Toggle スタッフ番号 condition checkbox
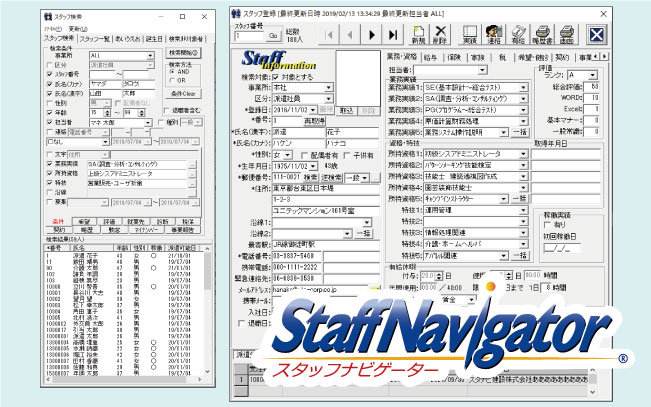The width and height of the screenshot is (651, 407). click(x=50, y=74)
